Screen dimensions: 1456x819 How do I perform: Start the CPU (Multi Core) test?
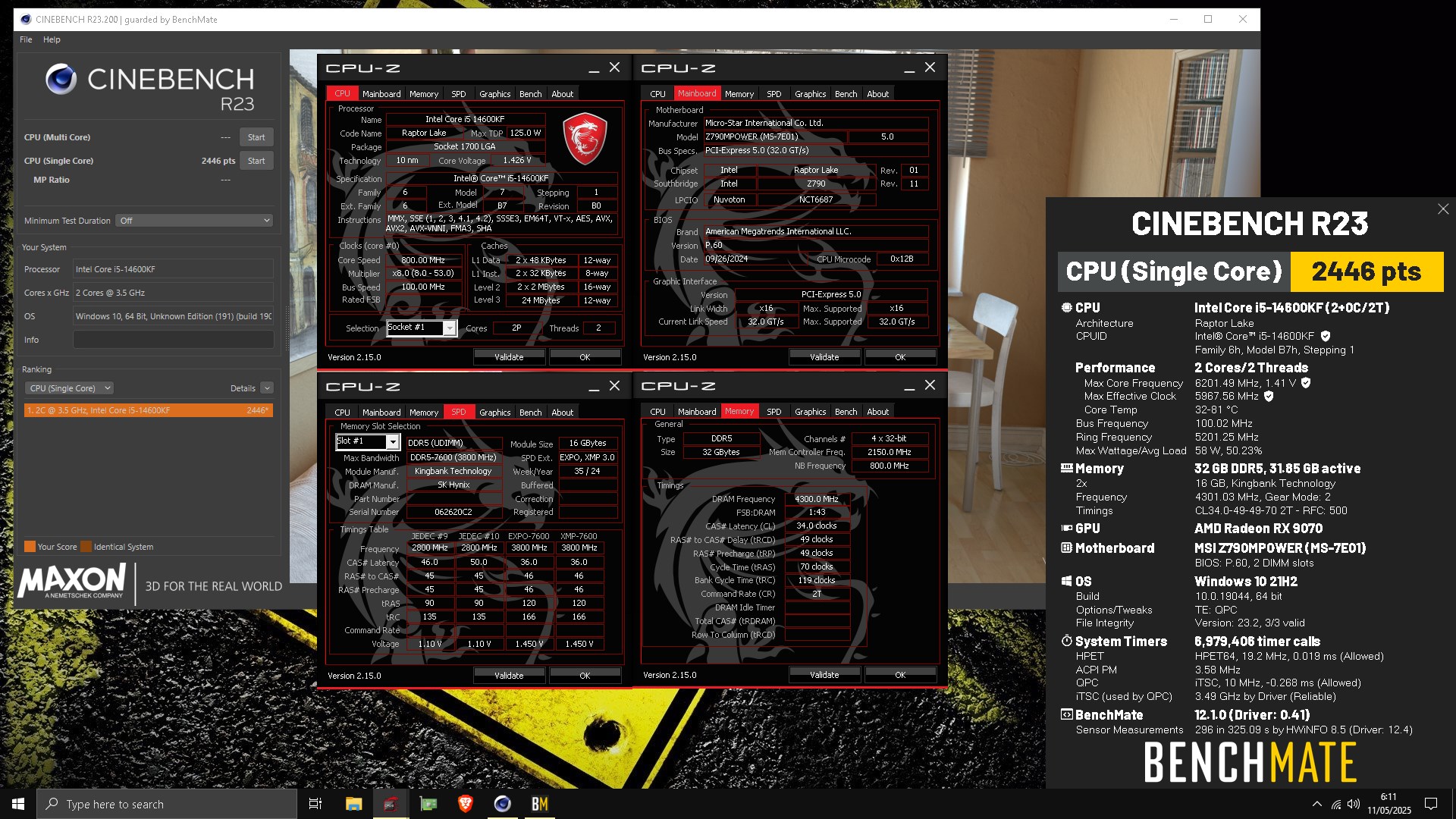pos(256,137)
